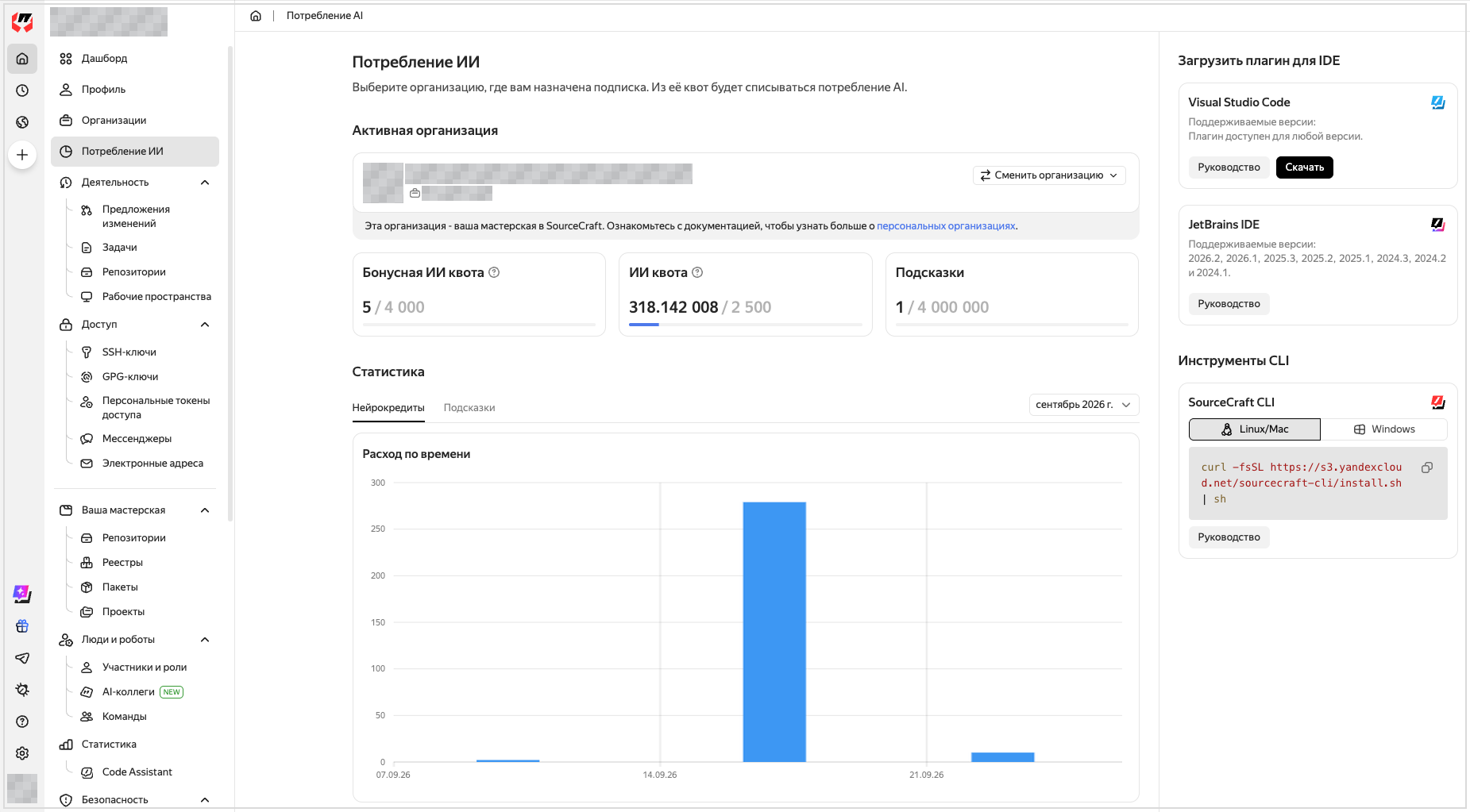1470x812 pixels.
Task: Open the settings gear icon in rail
Action: click(x=22, y=753)
